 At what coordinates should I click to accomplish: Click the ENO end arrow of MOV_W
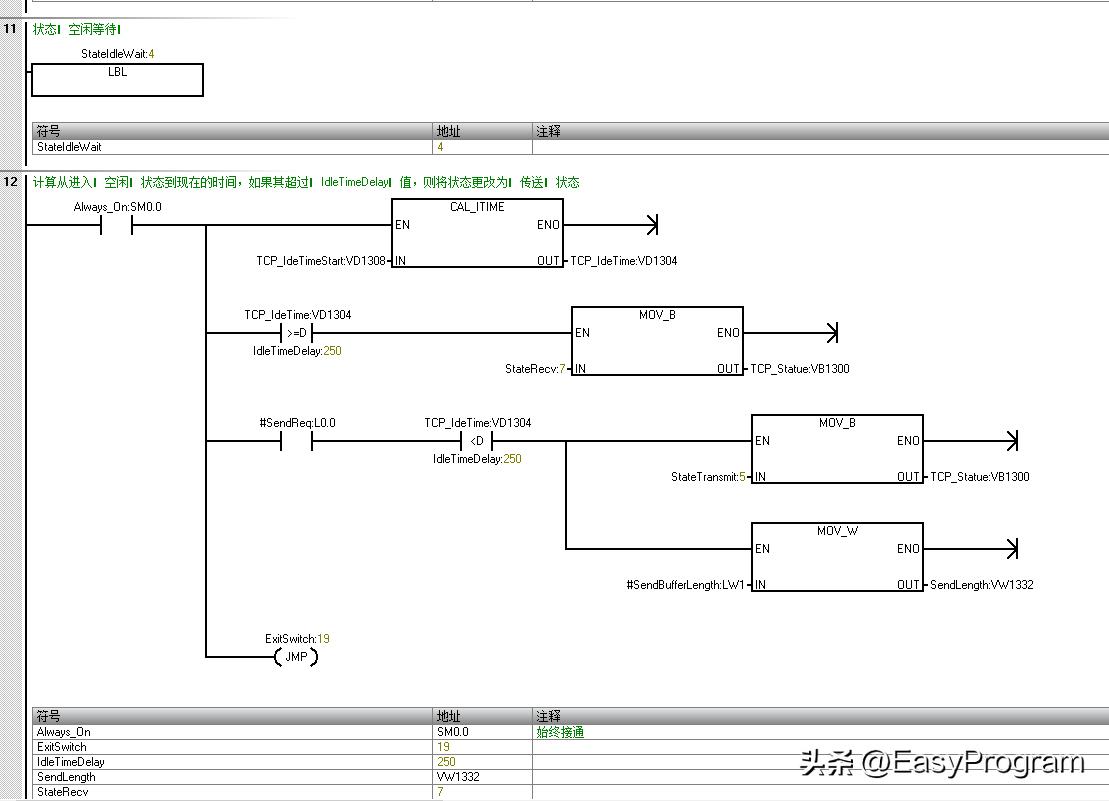1012,549
